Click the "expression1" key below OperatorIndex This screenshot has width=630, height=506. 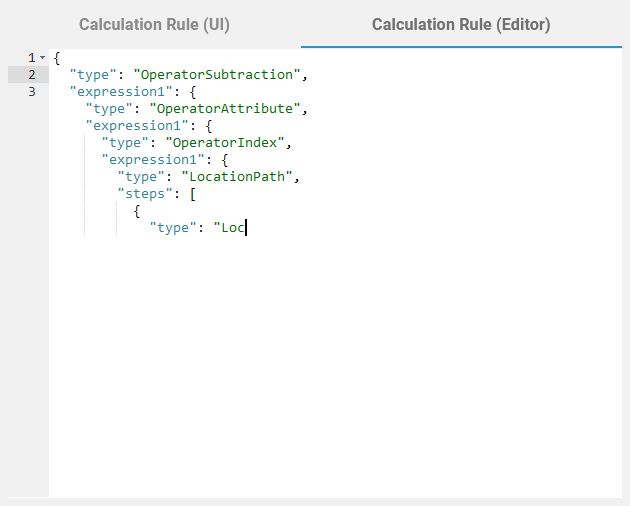coord(146,160)
